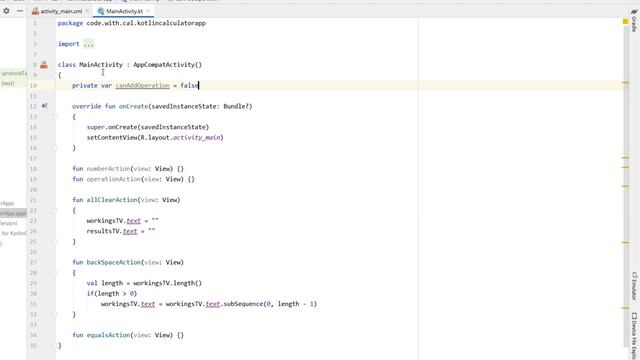Screen dimensions: 640x360
Task: Collapse onCreate body at line 13 fold marker
Action: pyautogui.click(x=55, y=117)
